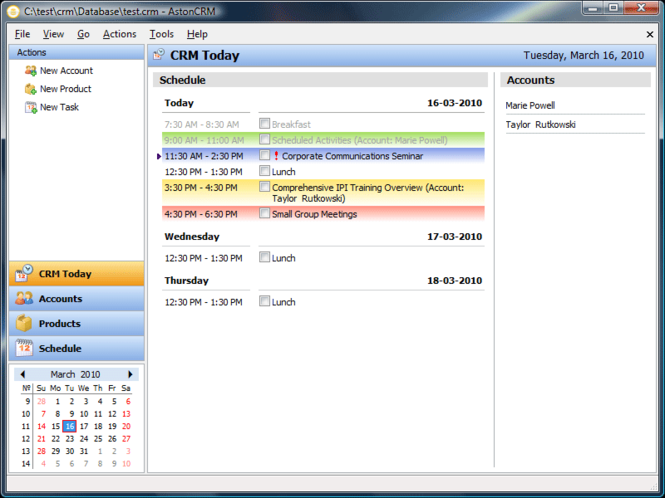The height and width of the screenshot is (498, 665).
Task: Click the Actions panel header
Action: (x=76, y=53)
